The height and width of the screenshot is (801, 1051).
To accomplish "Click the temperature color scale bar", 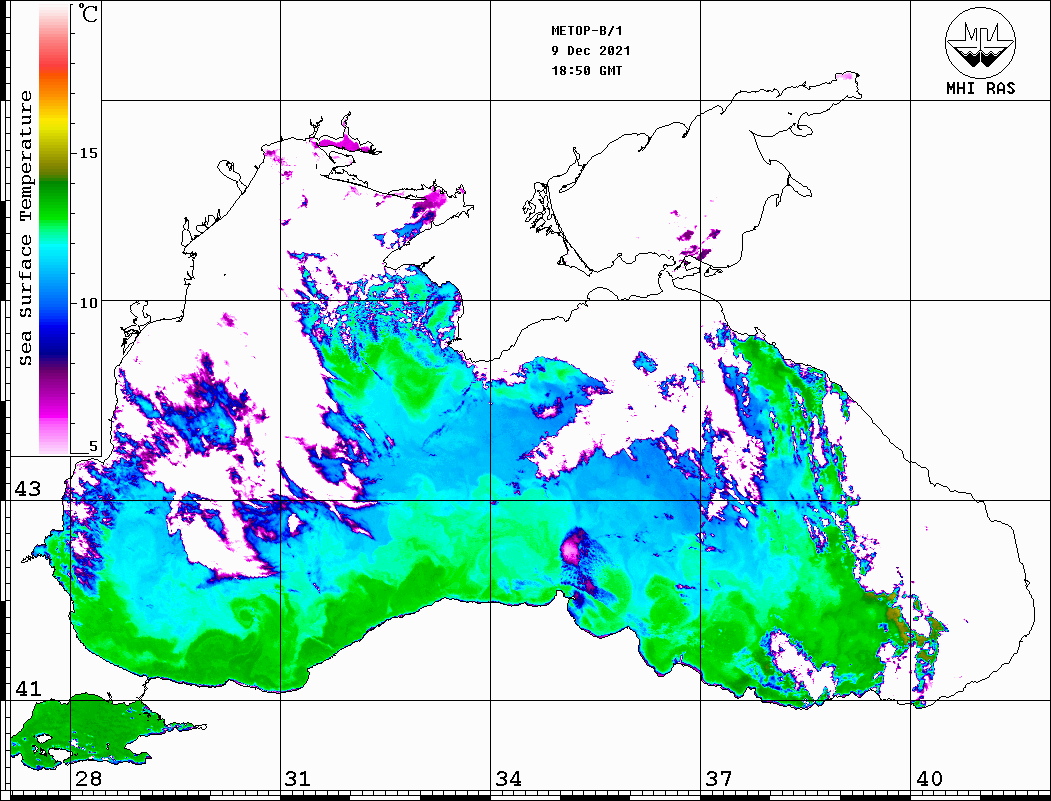I will pyautogui.click(x=54, y=229).
